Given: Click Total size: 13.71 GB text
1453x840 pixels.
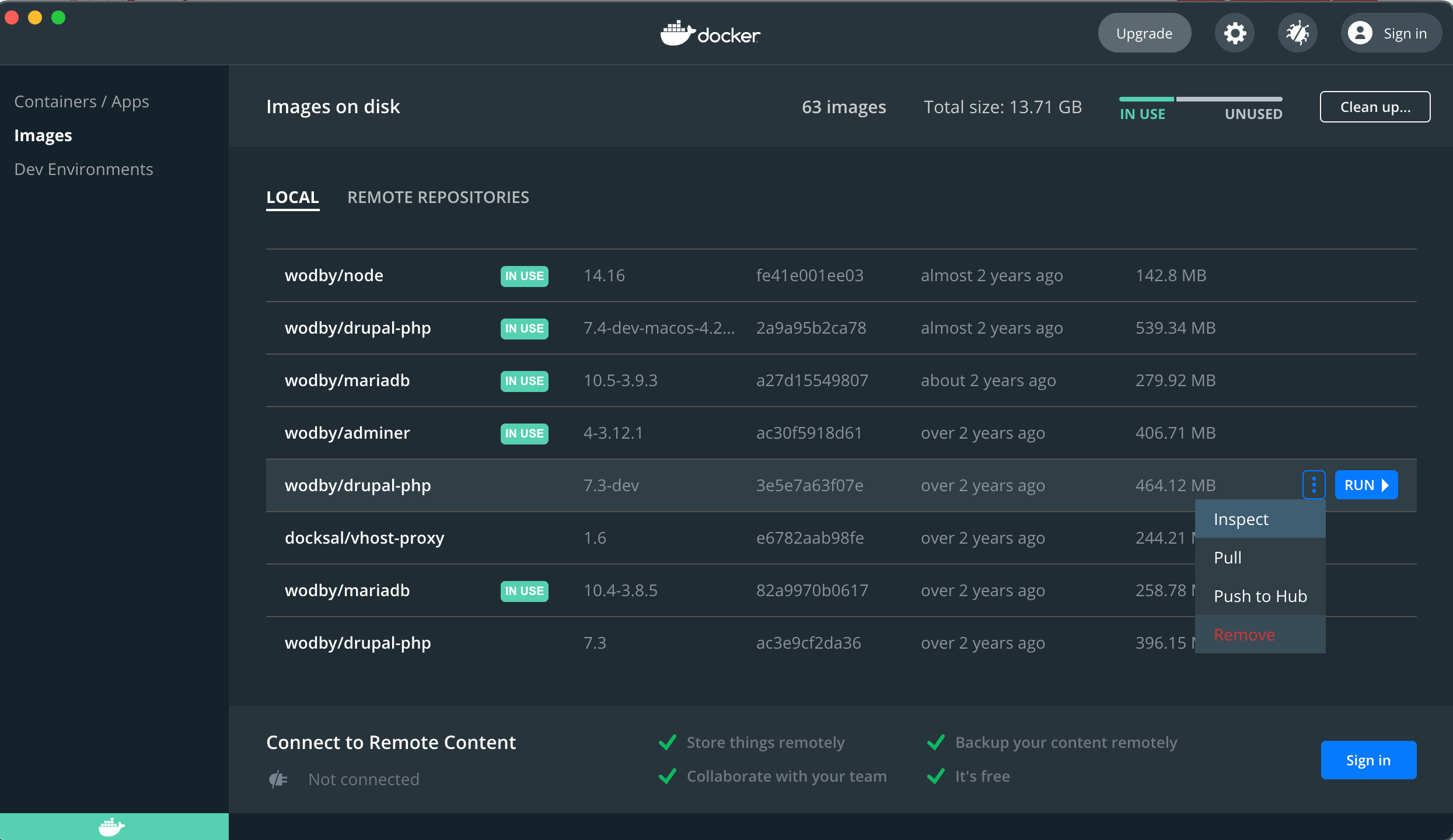Looking at the screenshot, I should 1003,107.
